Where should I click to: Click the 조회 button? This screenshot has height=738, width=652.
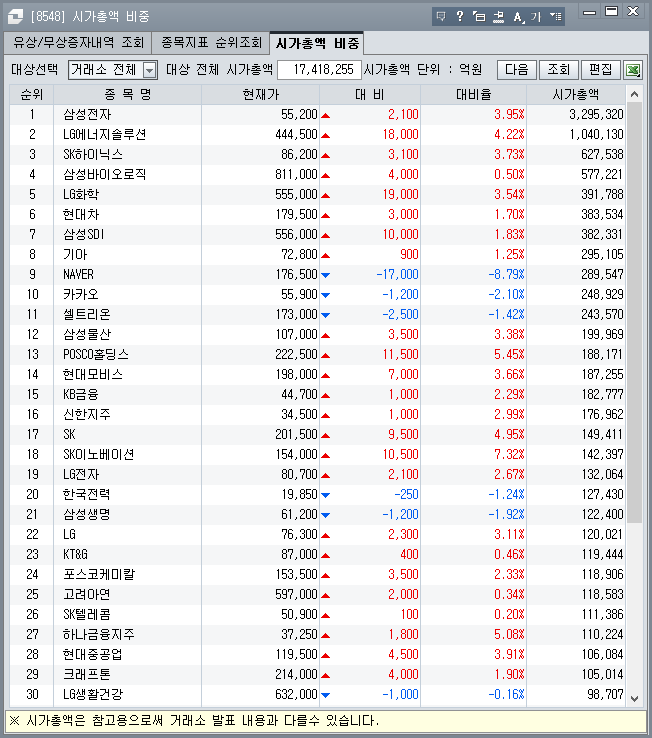[x=559, y=70]
